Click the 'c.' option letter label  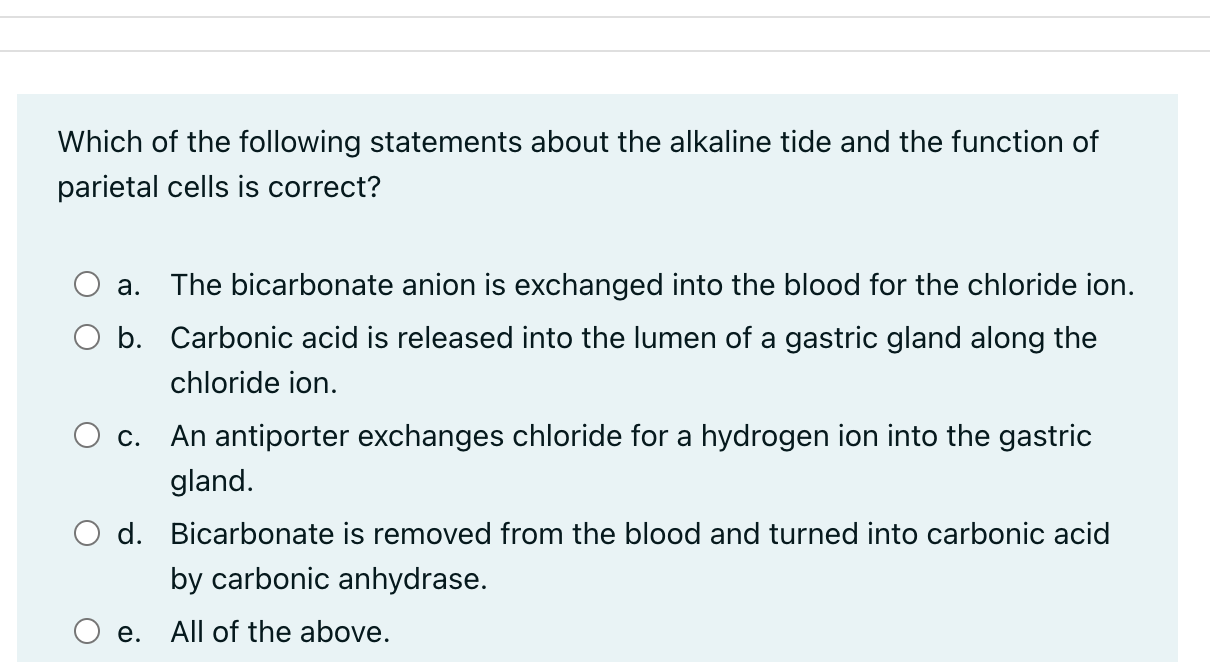127,435
